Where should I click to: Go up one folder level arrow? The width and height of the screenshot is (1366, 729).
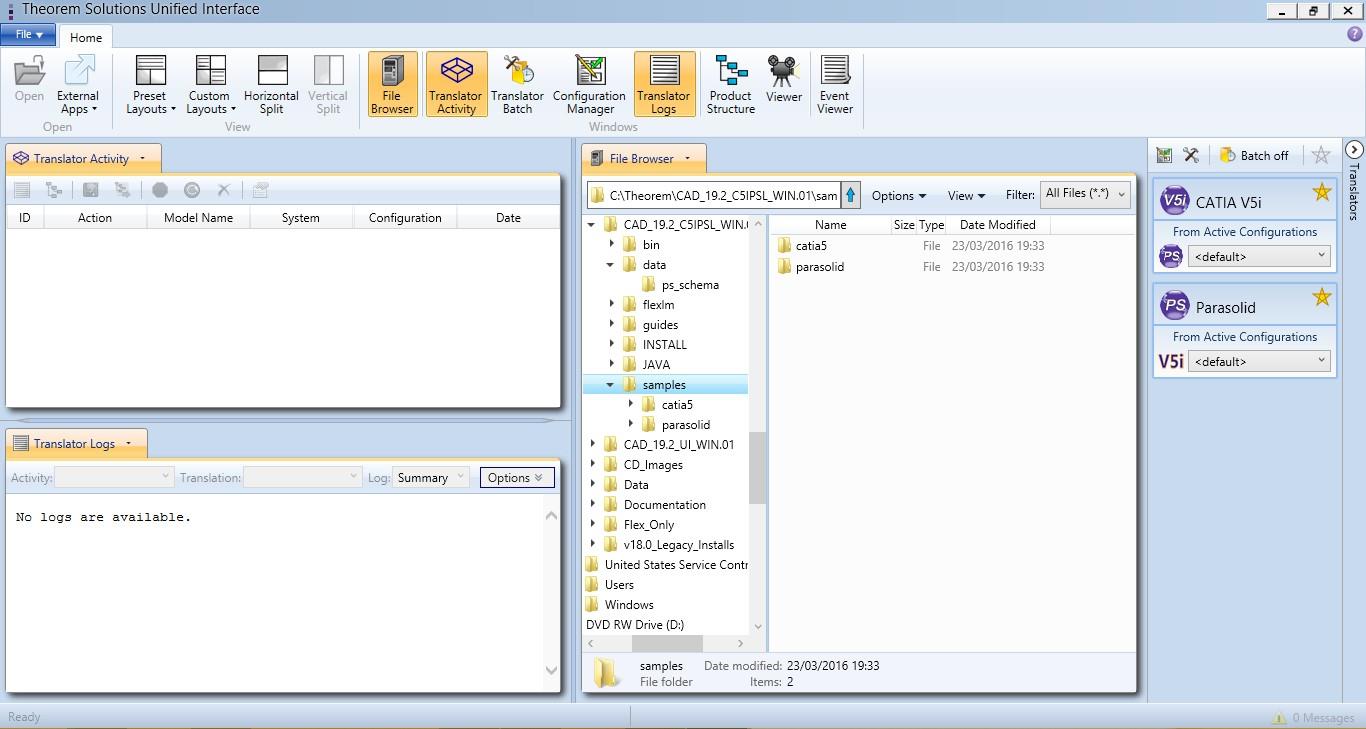click(851, 195)
